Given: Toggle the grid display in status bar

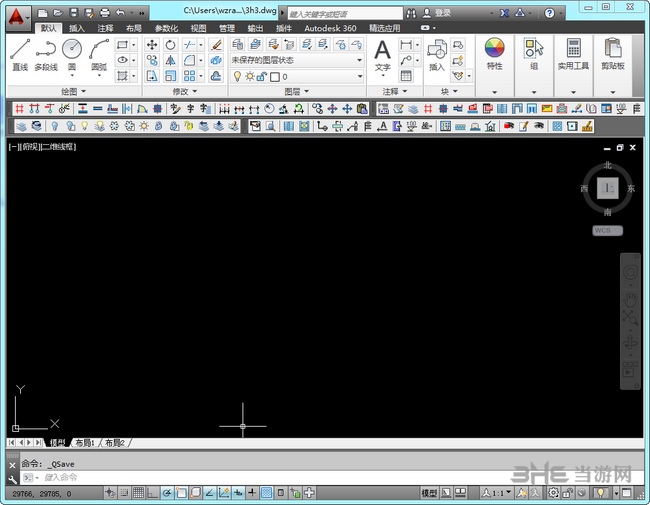Looking at the screenshot, I should (139, 493).
